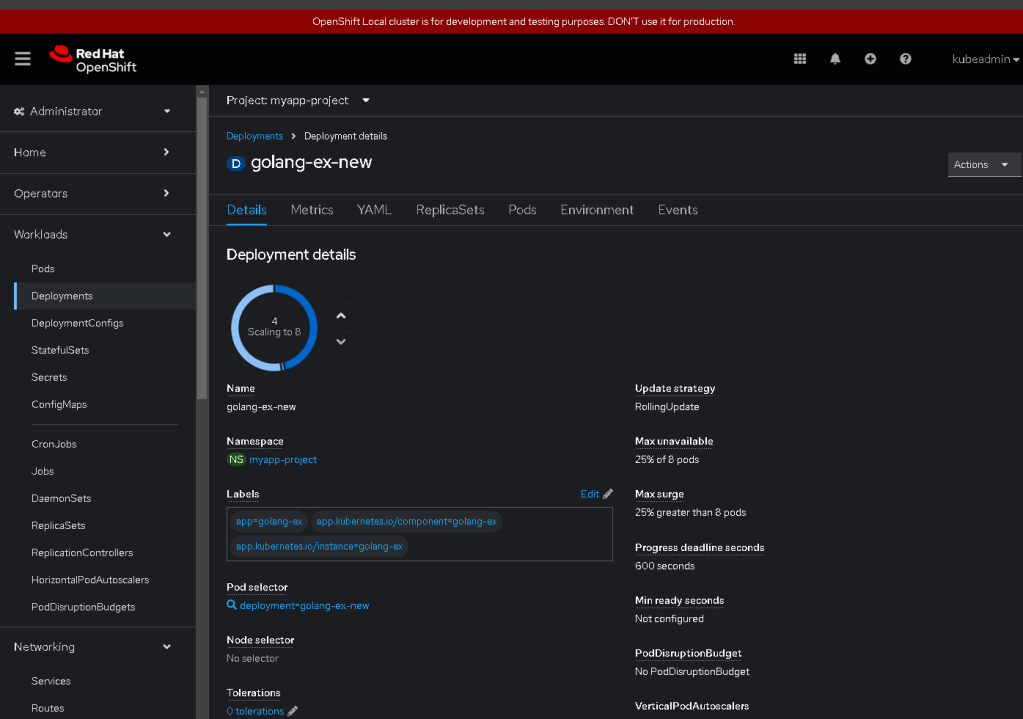The width and height of the screenshot is (1023, 719).
Task: Open the ReplicaSets tab
Action: [x=450, y=209]
